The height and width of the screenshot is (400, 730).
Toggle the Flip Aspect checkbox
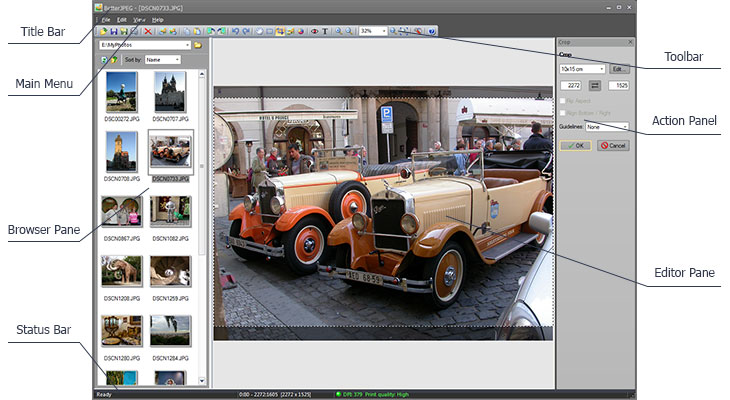[562, 101]
